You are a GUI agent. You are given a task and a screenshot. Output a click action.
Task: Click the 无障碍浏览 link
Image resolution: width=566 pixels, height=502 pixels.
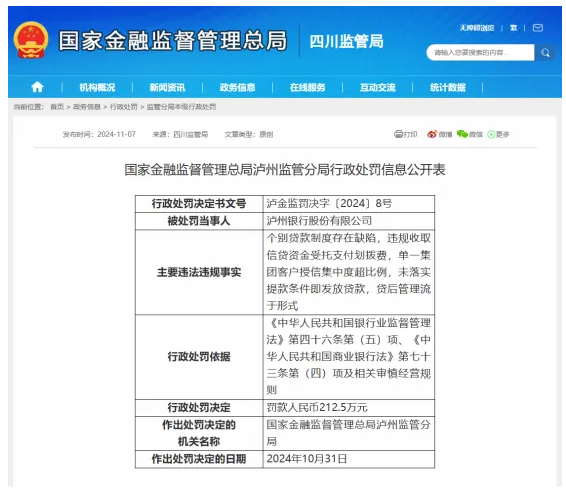pyautogui.click(x=477, y=28)
